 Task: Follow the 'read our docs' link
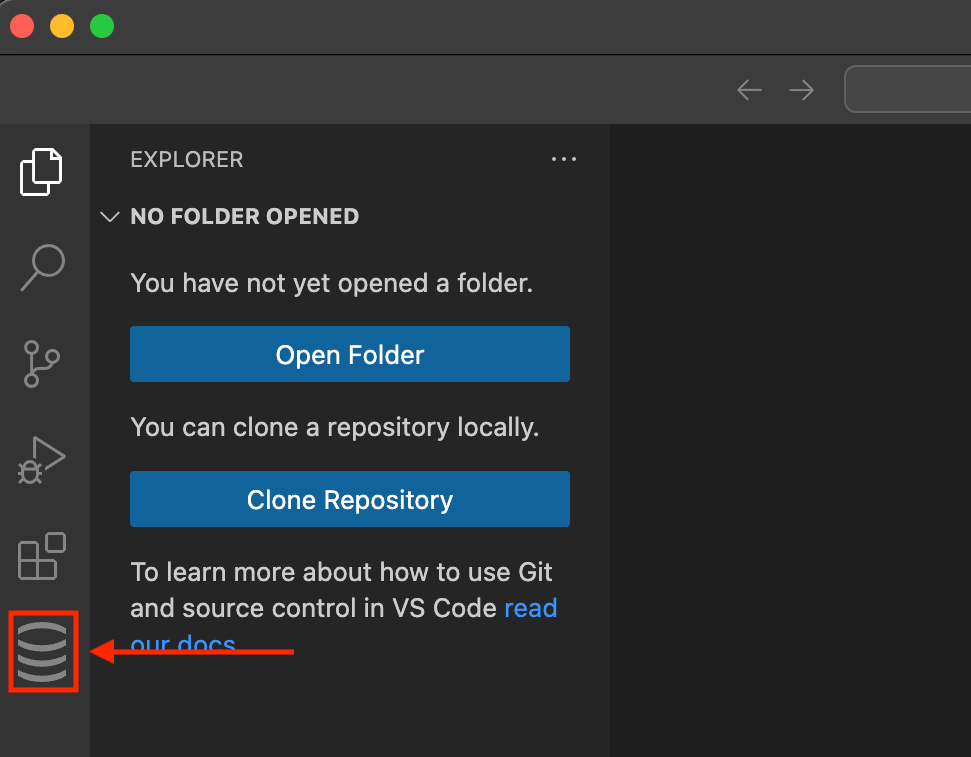530,609
